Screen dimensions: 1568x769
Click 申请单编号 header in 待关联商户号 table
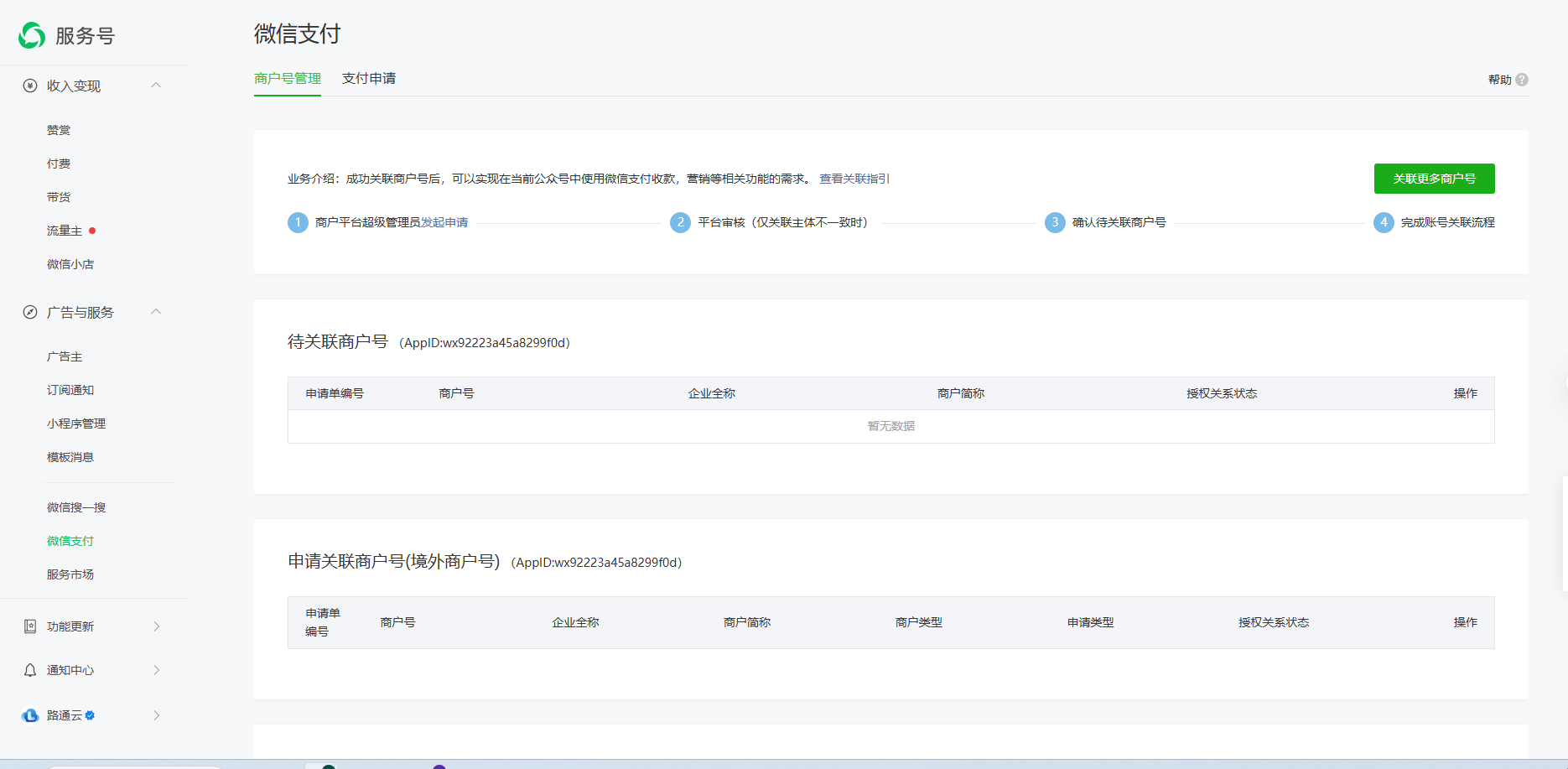(x=335, y=393)
